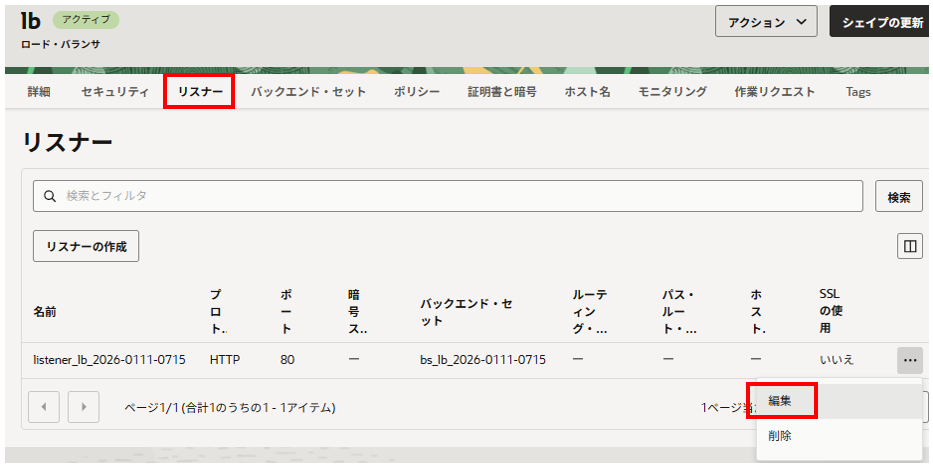The image size is (933, 468).
Task: Click the search magnifier icon
Action: click(x=49, y=196)
